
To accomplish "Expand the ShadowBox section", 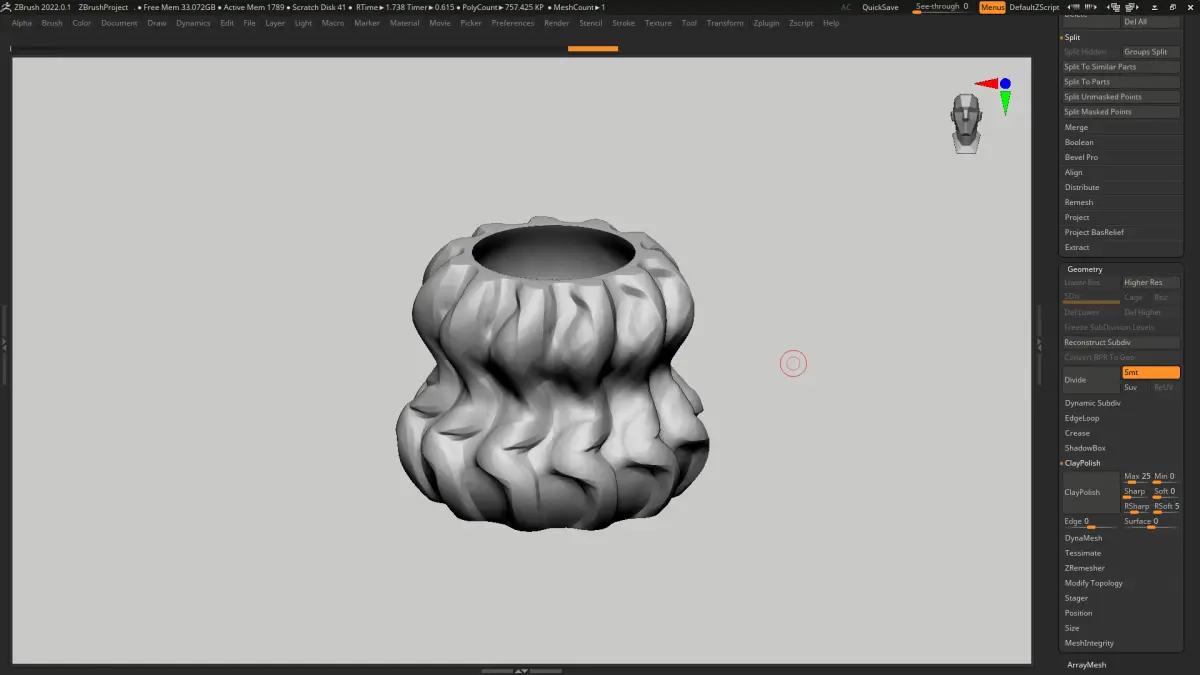I will [x=1085, y=448].
